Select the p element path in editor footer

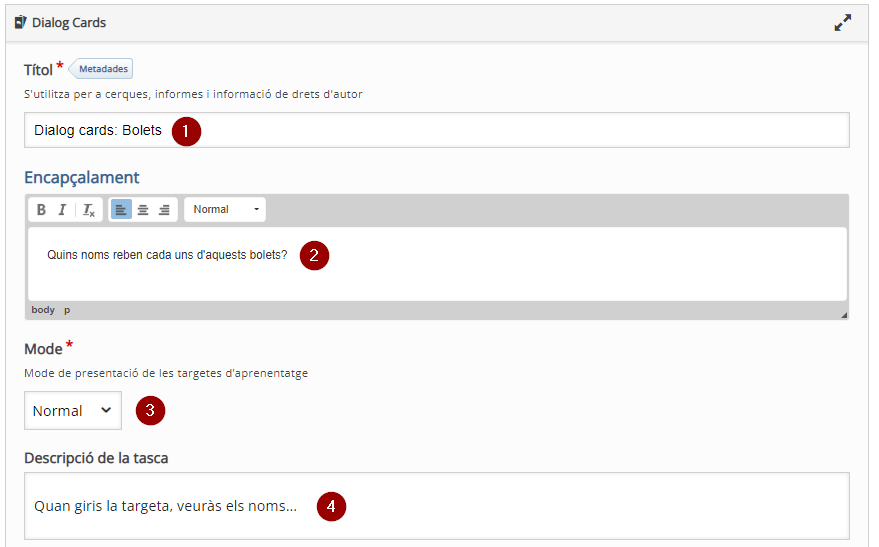(67, 310)
